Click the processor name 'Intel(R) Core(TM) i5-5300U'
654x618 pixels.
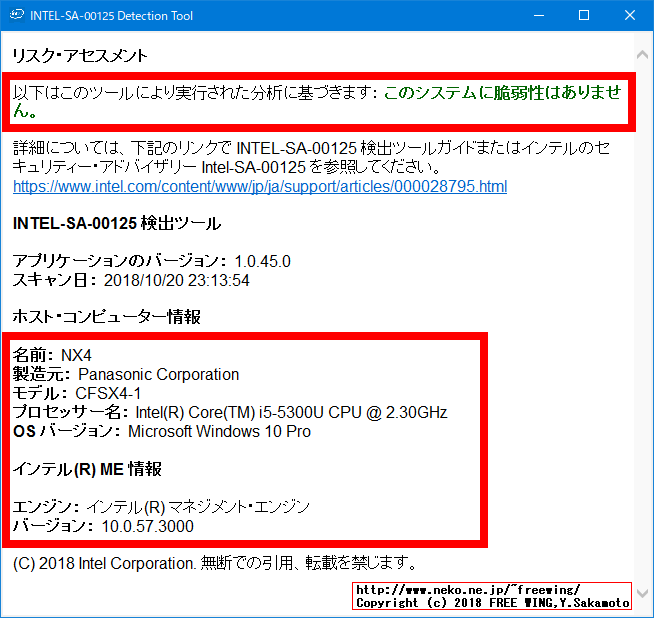pos(229,412)
